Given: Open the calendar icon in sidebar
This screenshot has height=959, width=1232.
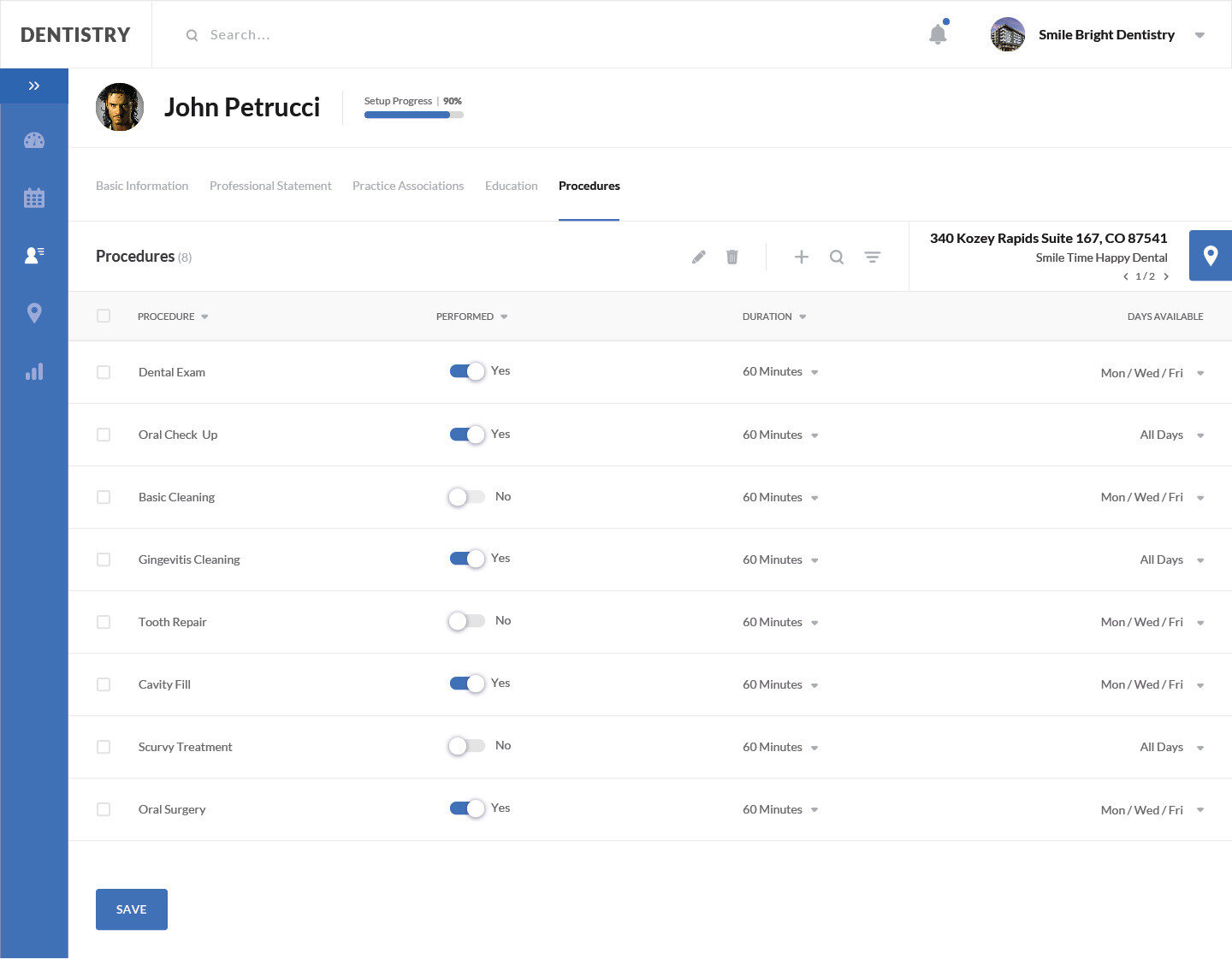Looking at the screenshot, I should pos(34,198).
